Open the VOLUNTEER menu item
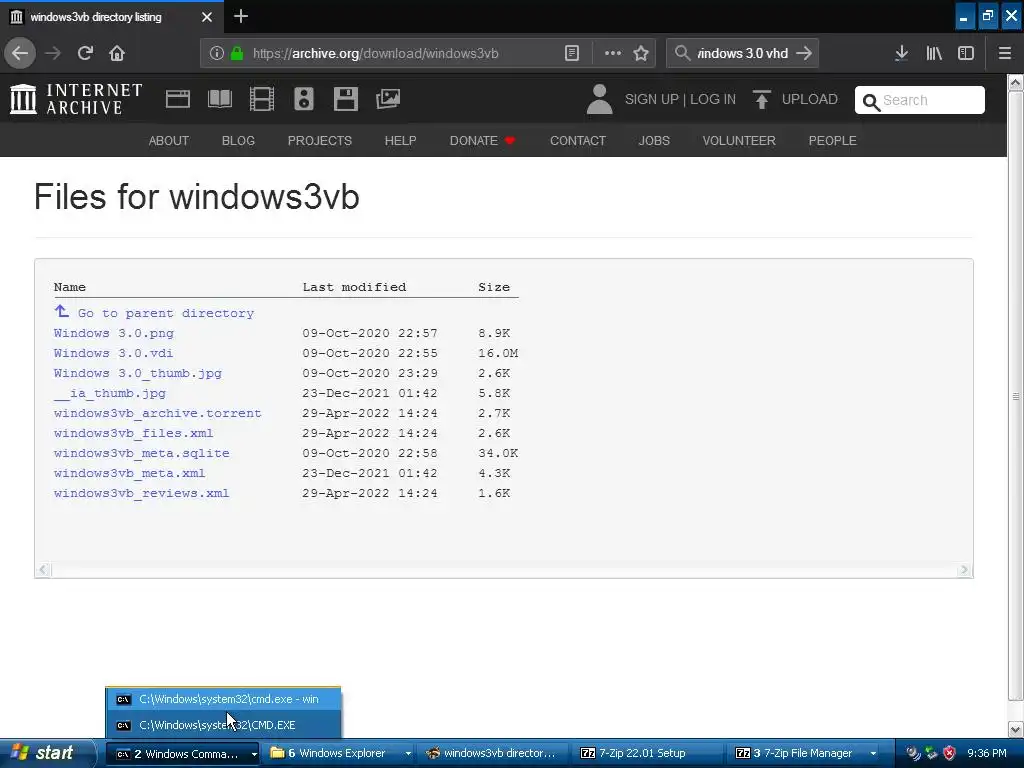 [739, 140]
